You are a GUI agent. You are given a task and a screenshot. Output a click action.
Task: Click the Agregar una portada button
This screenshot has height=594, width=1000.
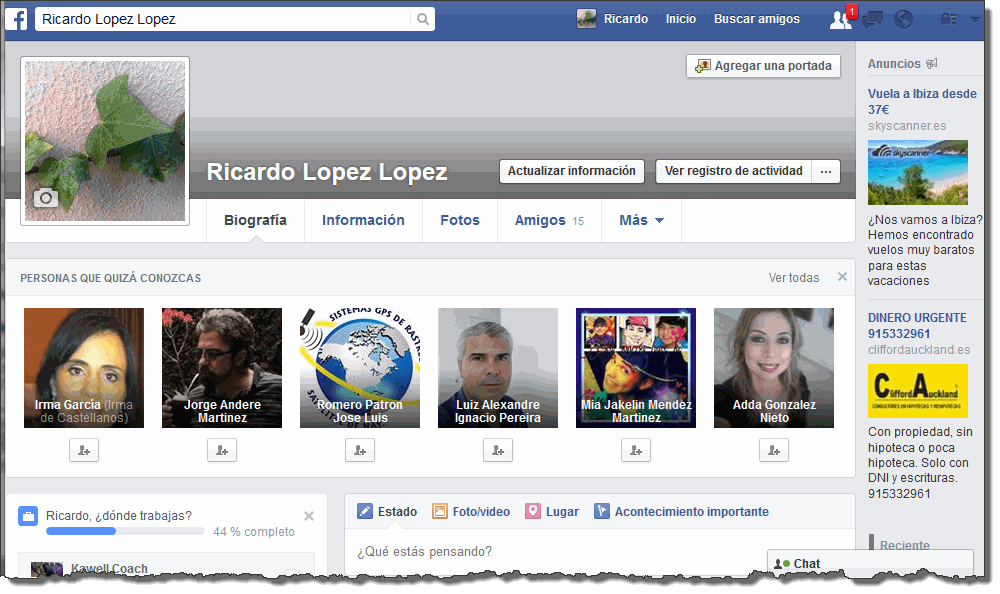pos(763,66)
